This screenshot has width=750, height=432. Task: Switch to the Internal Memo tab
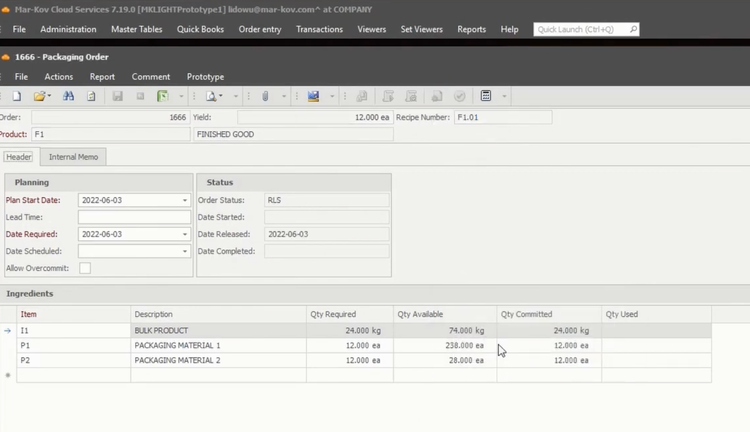pyautogui.click(x=73, y=157)
